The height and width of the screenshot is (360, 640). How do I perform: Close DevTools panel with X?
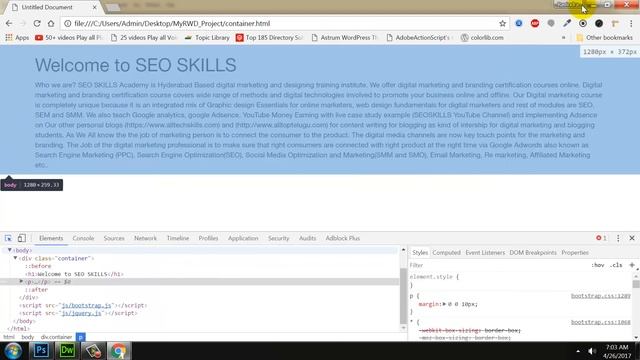click(x=632, y=238)
